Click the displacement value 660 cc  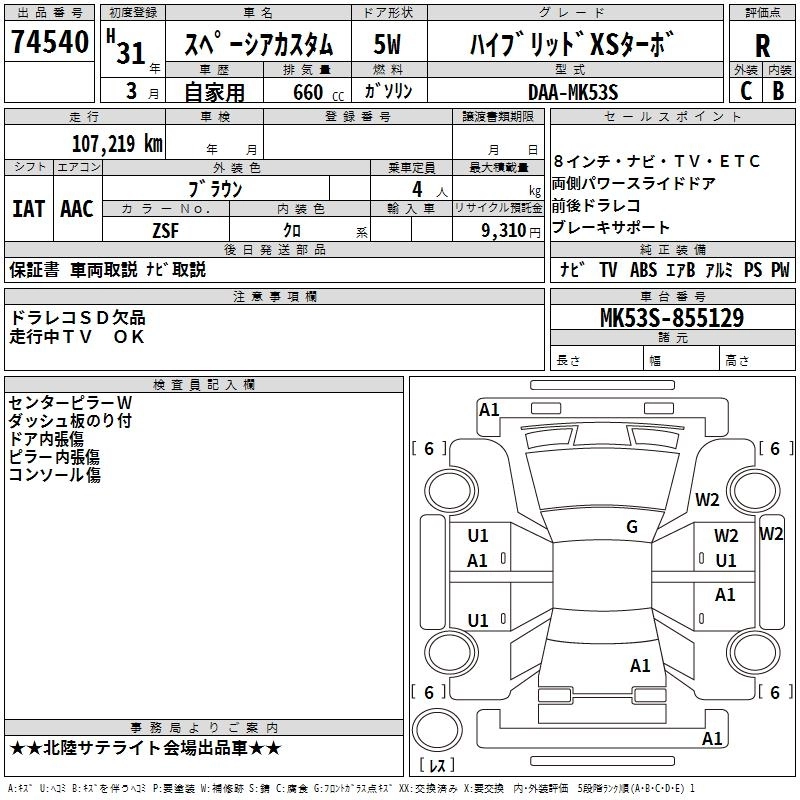point(319,92)
